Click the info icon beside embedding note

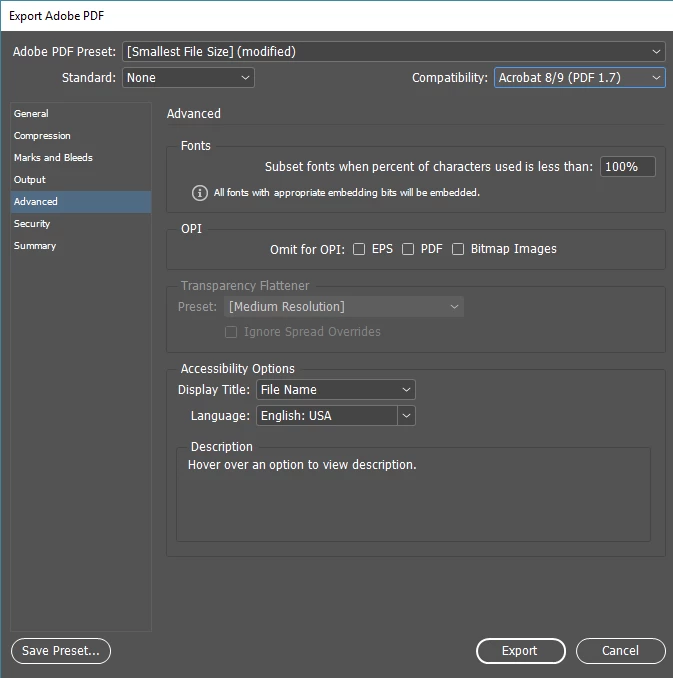[199, 193]
